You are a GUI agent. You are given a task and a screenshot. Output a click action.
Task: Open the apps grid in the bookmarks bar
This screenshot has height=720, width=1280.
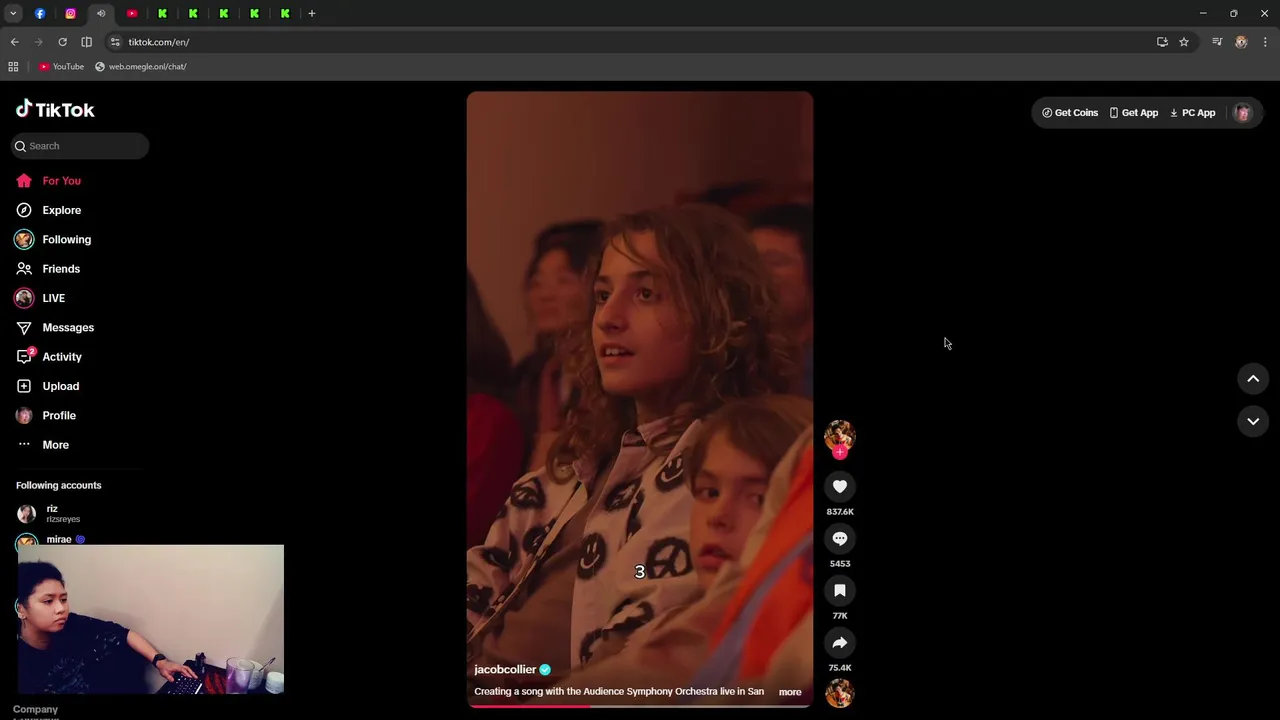point(13,67)
